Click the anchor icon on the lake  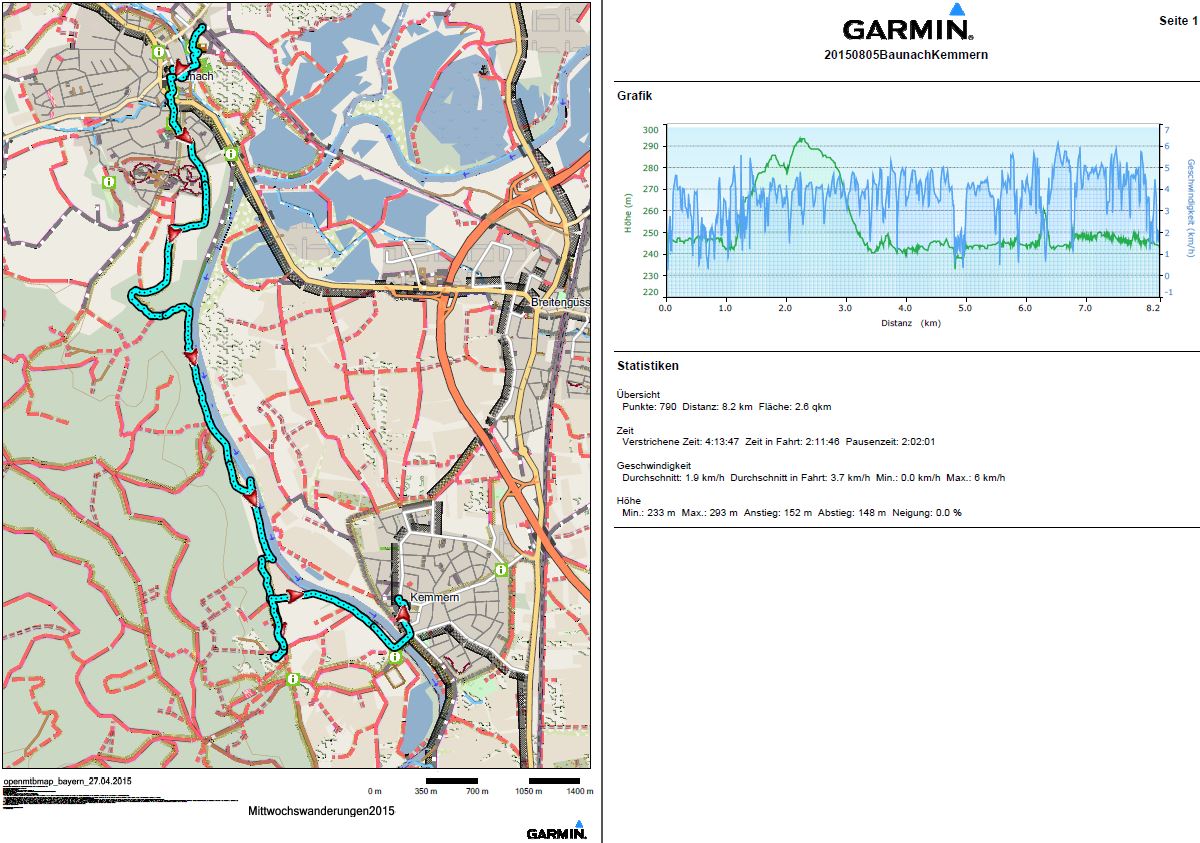(484, 70)
